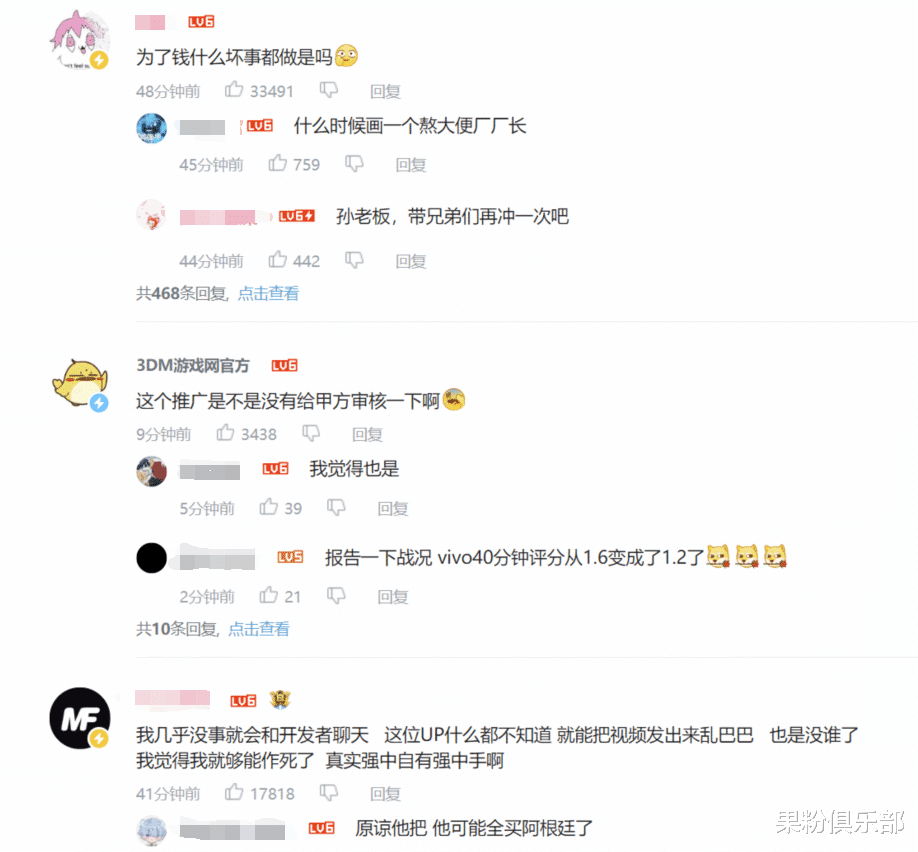Reply to the 为了钱什么坏事都做是吗 comment
The image size is (918, 852).
(x=385, y=91)
